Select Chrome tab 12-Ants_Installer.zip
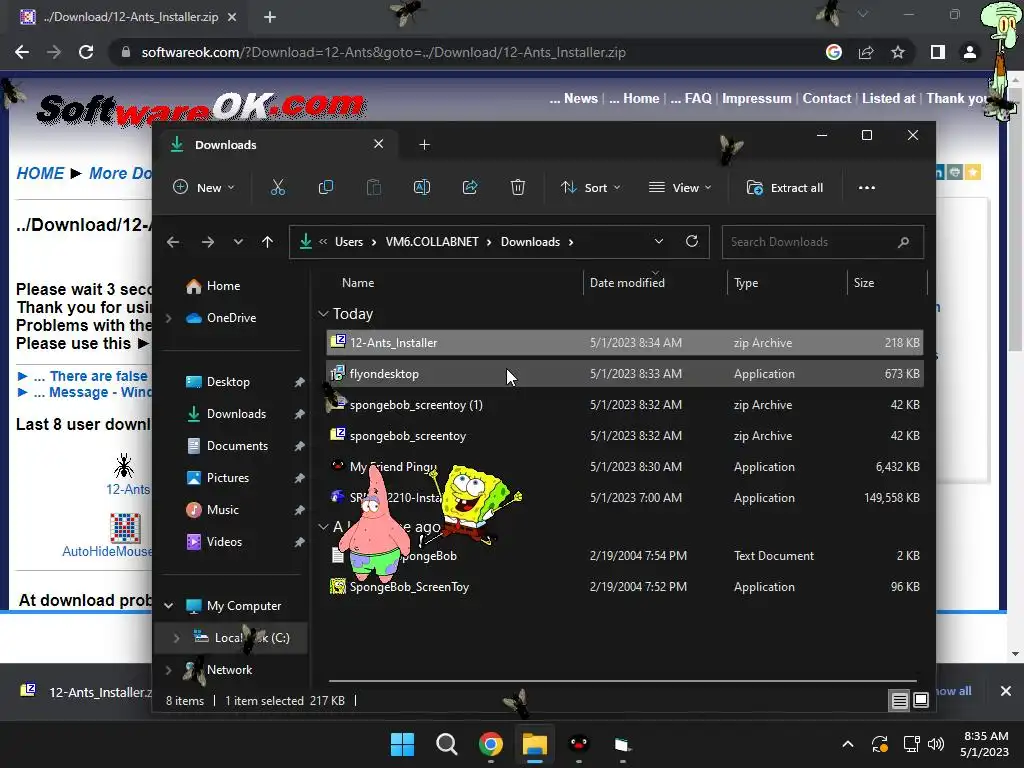Image resolution: width=1024 pixels, height=768 pixels. pos(127,17)
